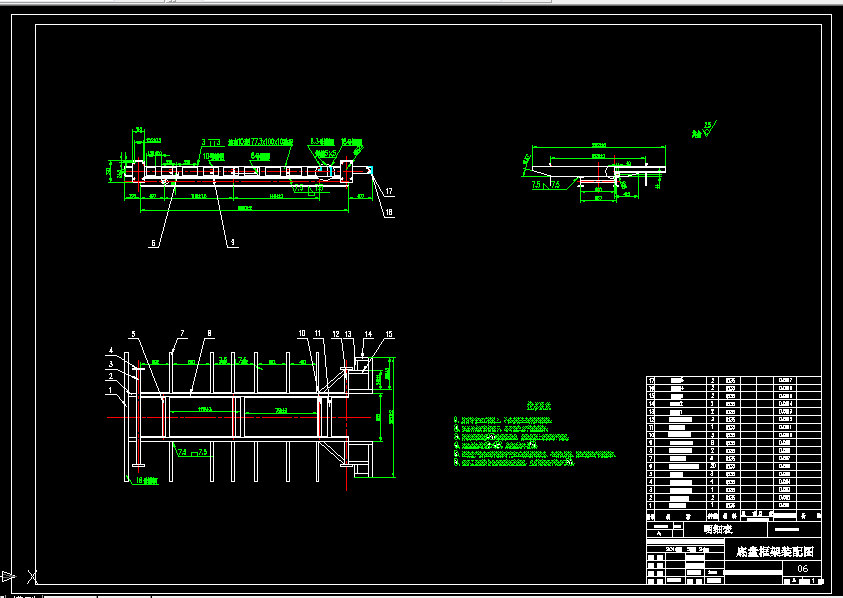The image size is (843, 598).
Task: Pick the top width dimension of the side view
Action: point(599,145)
